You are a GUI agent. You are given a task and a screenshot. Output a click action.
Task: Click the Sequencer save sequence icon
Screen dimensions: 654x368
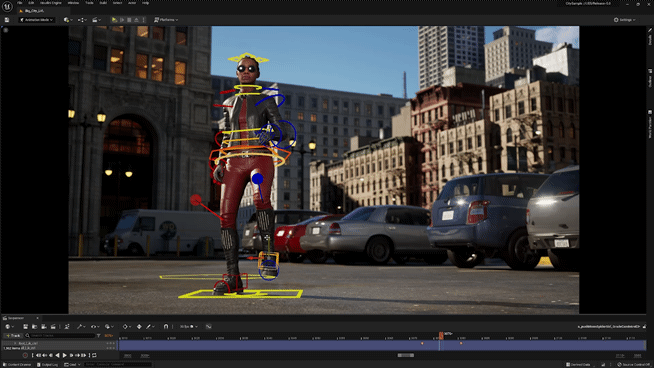25,327
